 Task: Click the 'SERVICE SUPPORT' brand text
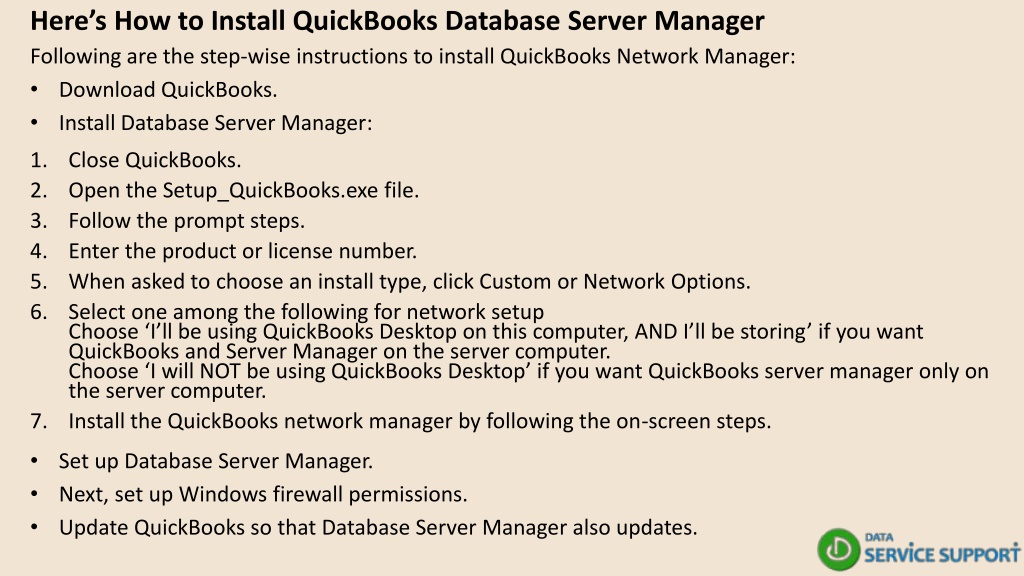point(942,554)
